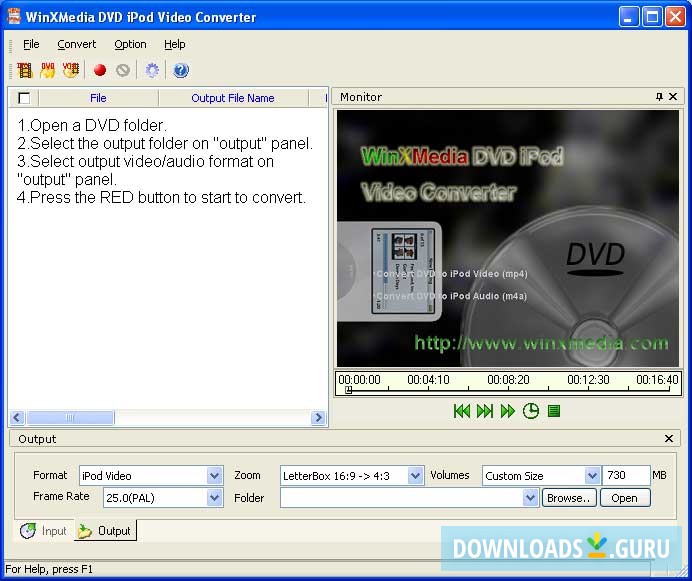Start conversion with the red record button
692x581 pixels.
[100, 70]
